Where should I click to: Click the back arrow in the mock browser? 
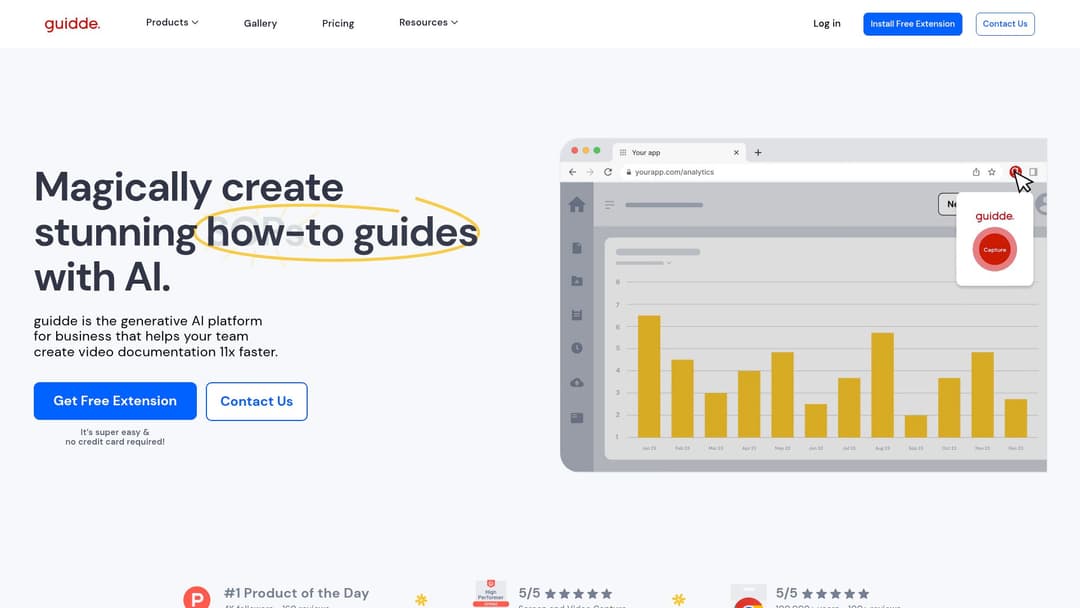click(572, 172)
